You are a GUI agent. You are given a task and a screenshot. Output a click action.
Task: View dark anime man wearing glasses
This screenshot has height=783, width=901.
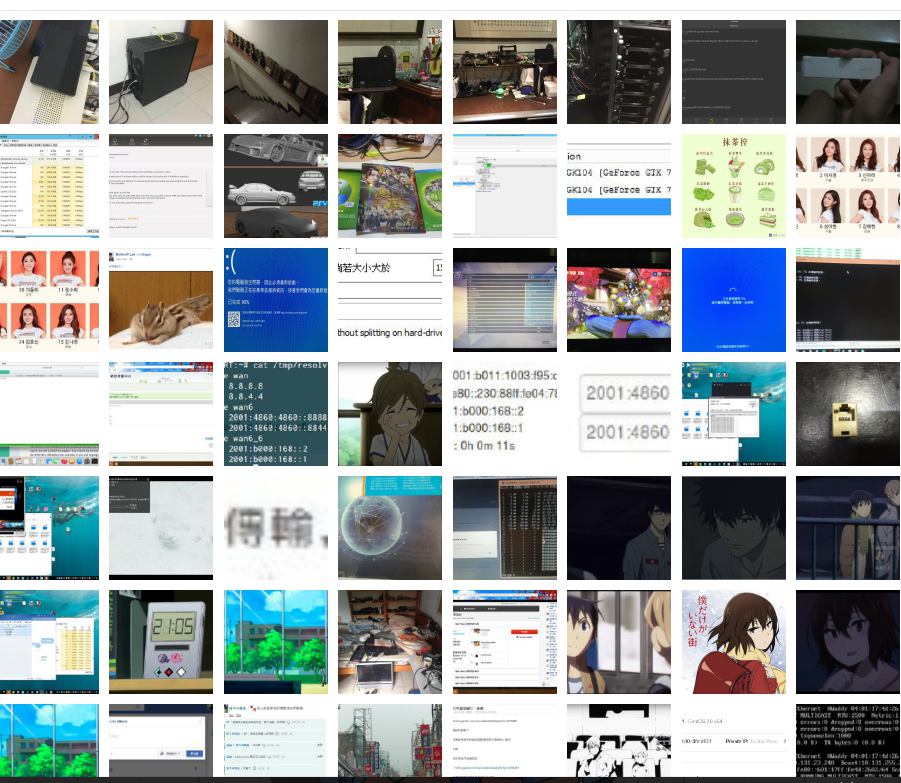pyautogui.click(x=619, y=528)
